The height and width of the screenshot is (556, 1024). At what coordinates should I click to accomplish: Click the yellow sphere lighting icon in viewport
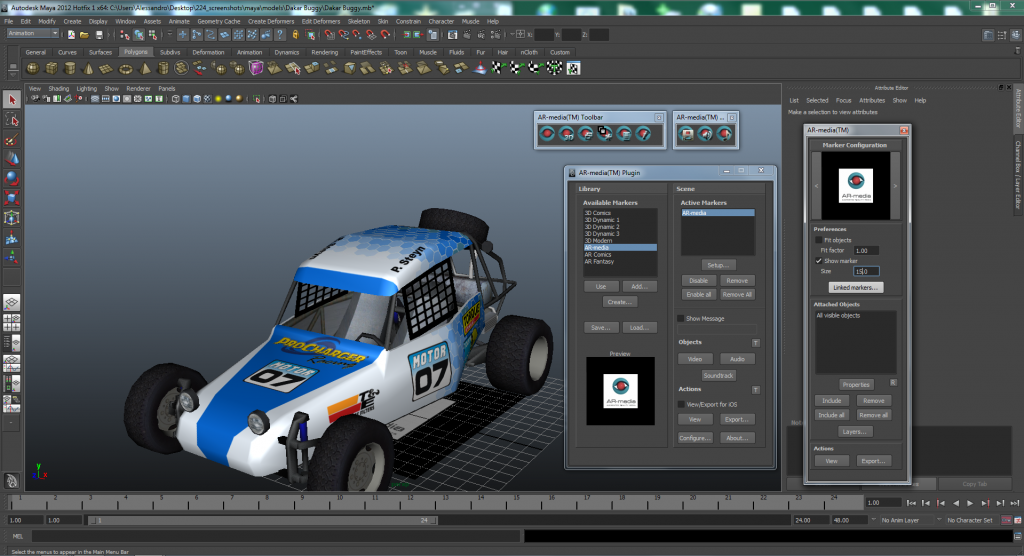[218, 99]
